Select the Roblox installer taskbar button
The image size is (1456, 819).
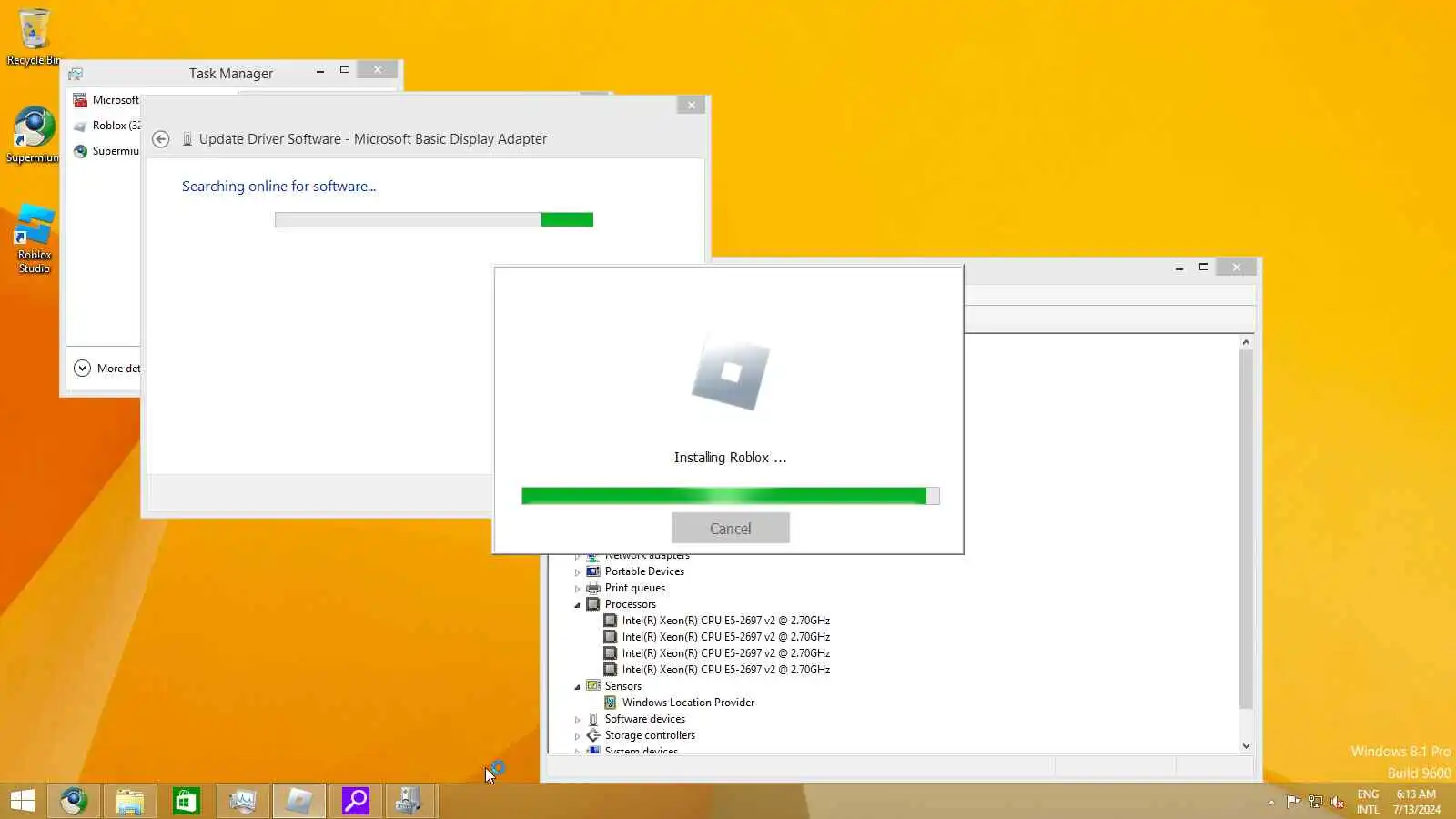point(299,801)
